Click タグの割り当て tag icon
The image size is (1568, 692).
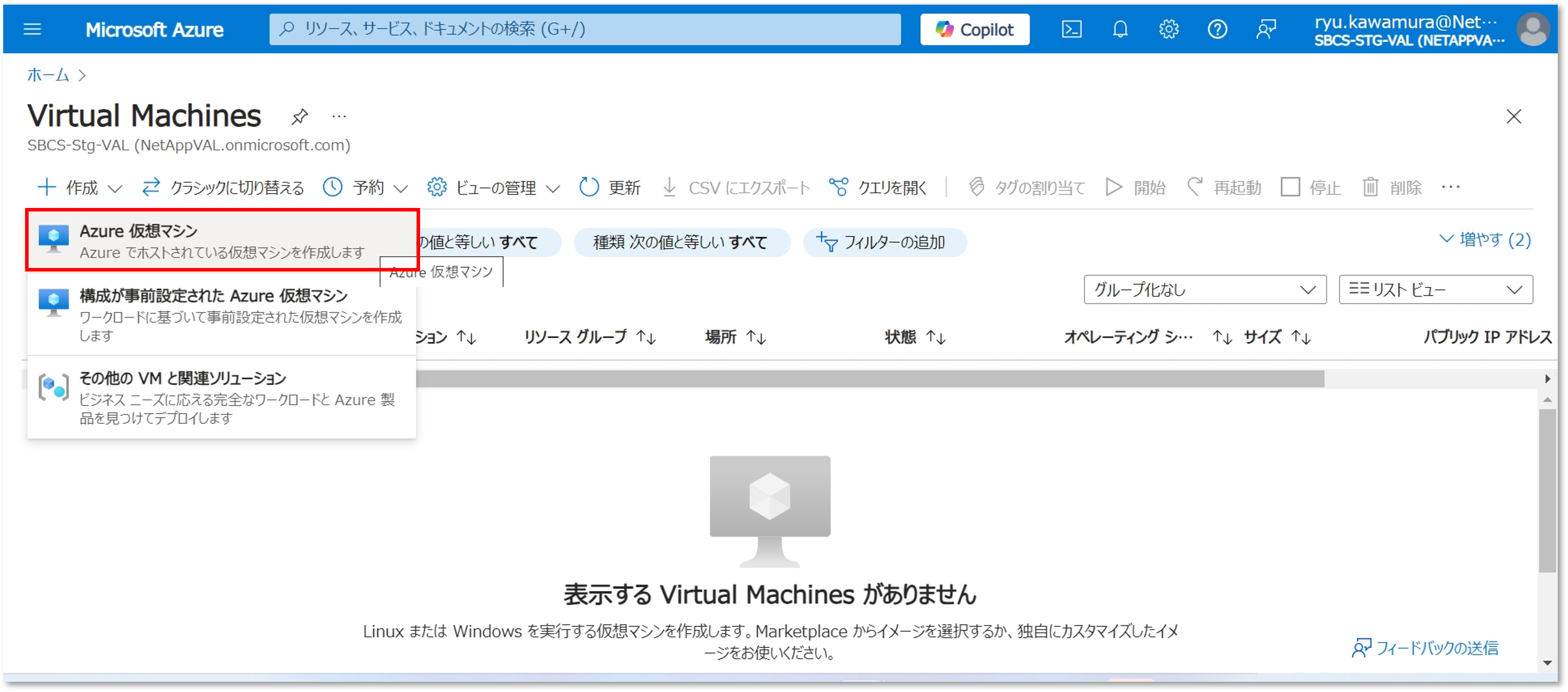coord(977,187)
